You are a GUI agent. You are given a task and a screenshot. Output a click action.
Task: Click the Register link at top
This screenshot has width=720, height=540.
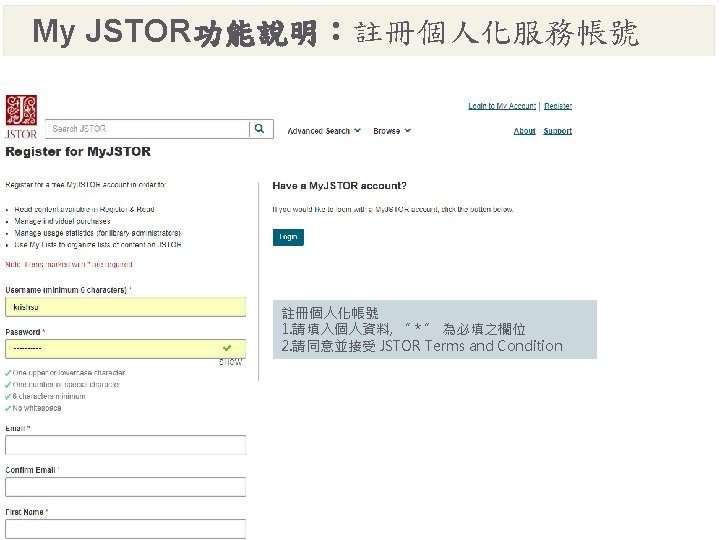558,106
